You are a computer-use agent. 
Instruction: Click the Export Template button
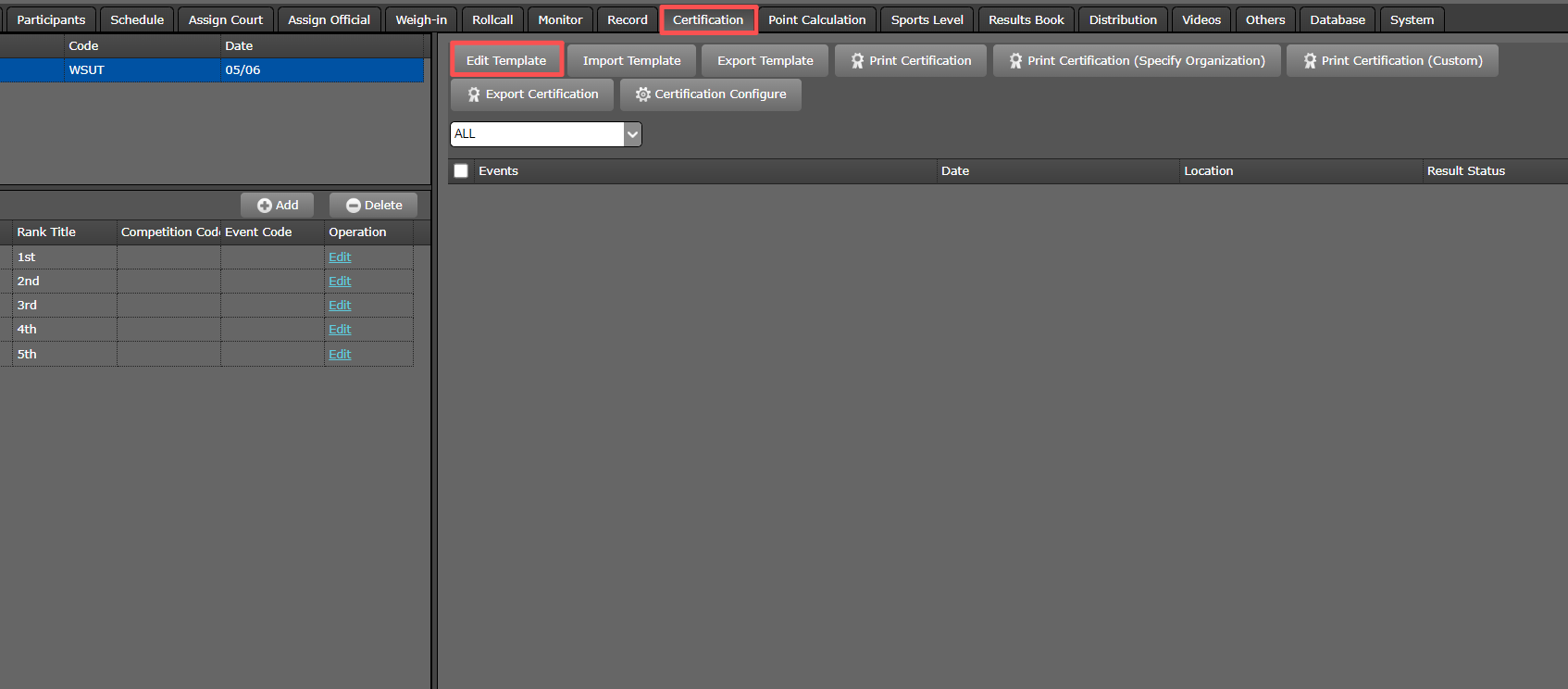tap(765, 60)
